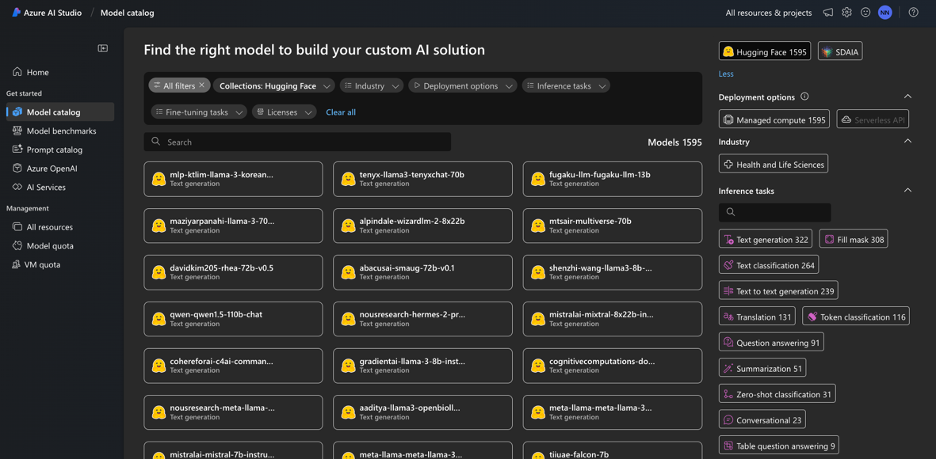The width and height of the screenshot is (936, 460).
Task: Click the Hugging Face icon on abacusai-smaug-72b-v0.1 card
Action: coord(348,273)
